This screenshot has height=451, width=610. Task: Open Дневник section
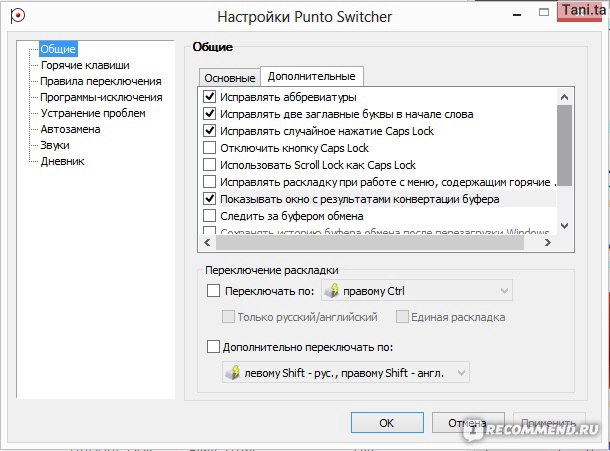pyautogui.click(x=63, y=161)
